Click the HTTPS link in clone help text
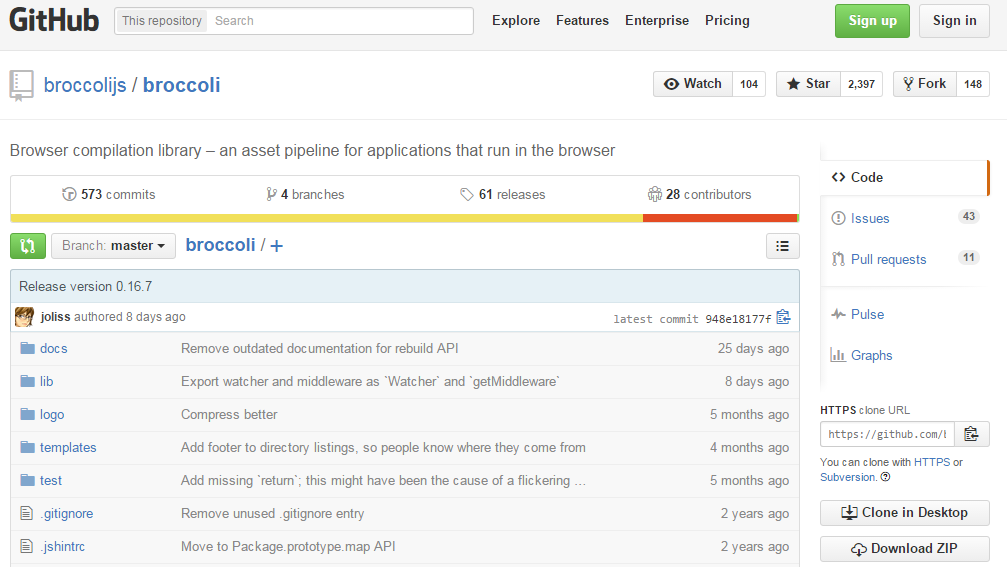 click(x=932, y=462)
